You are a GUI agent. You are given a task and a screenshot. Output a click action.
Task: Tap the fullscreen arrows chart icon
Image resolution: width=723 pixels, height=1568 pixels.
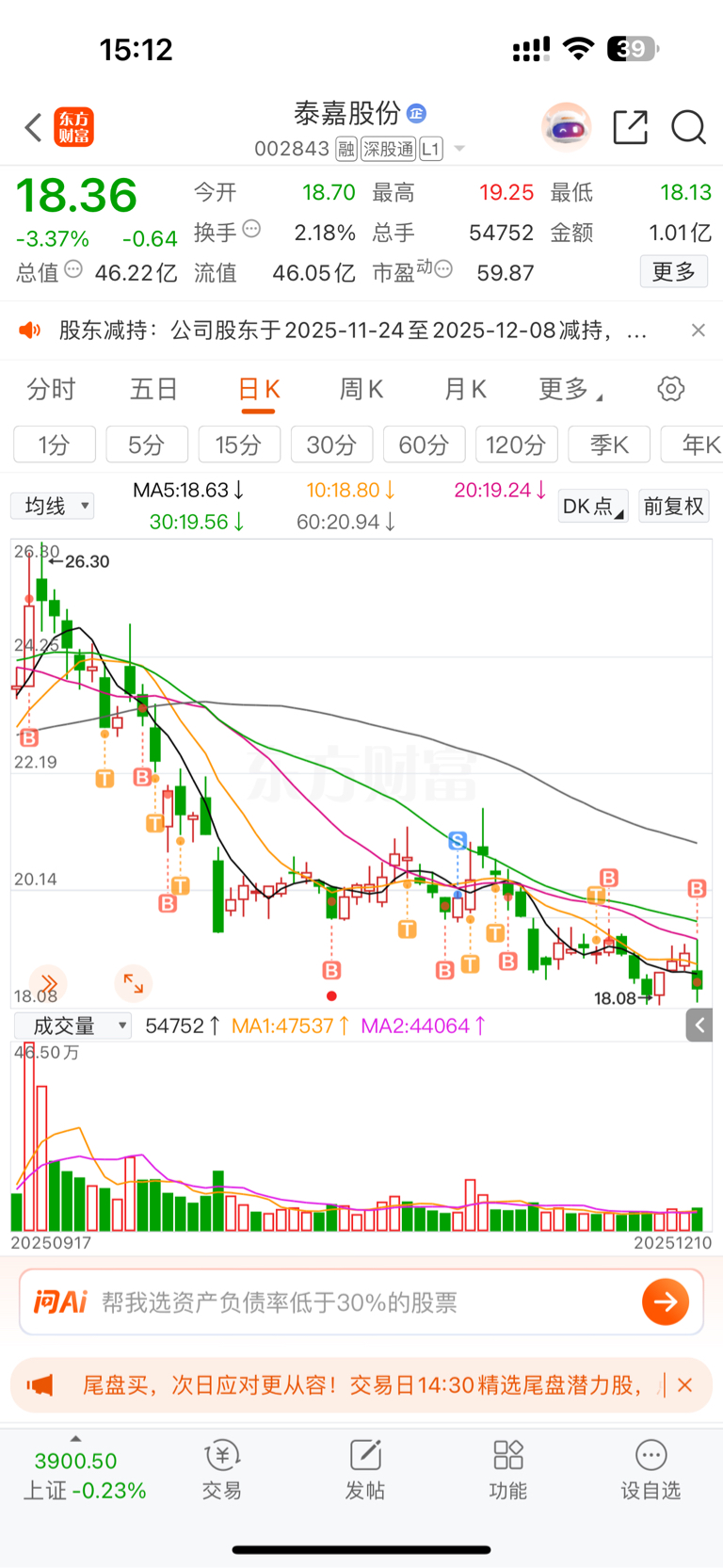133,983
